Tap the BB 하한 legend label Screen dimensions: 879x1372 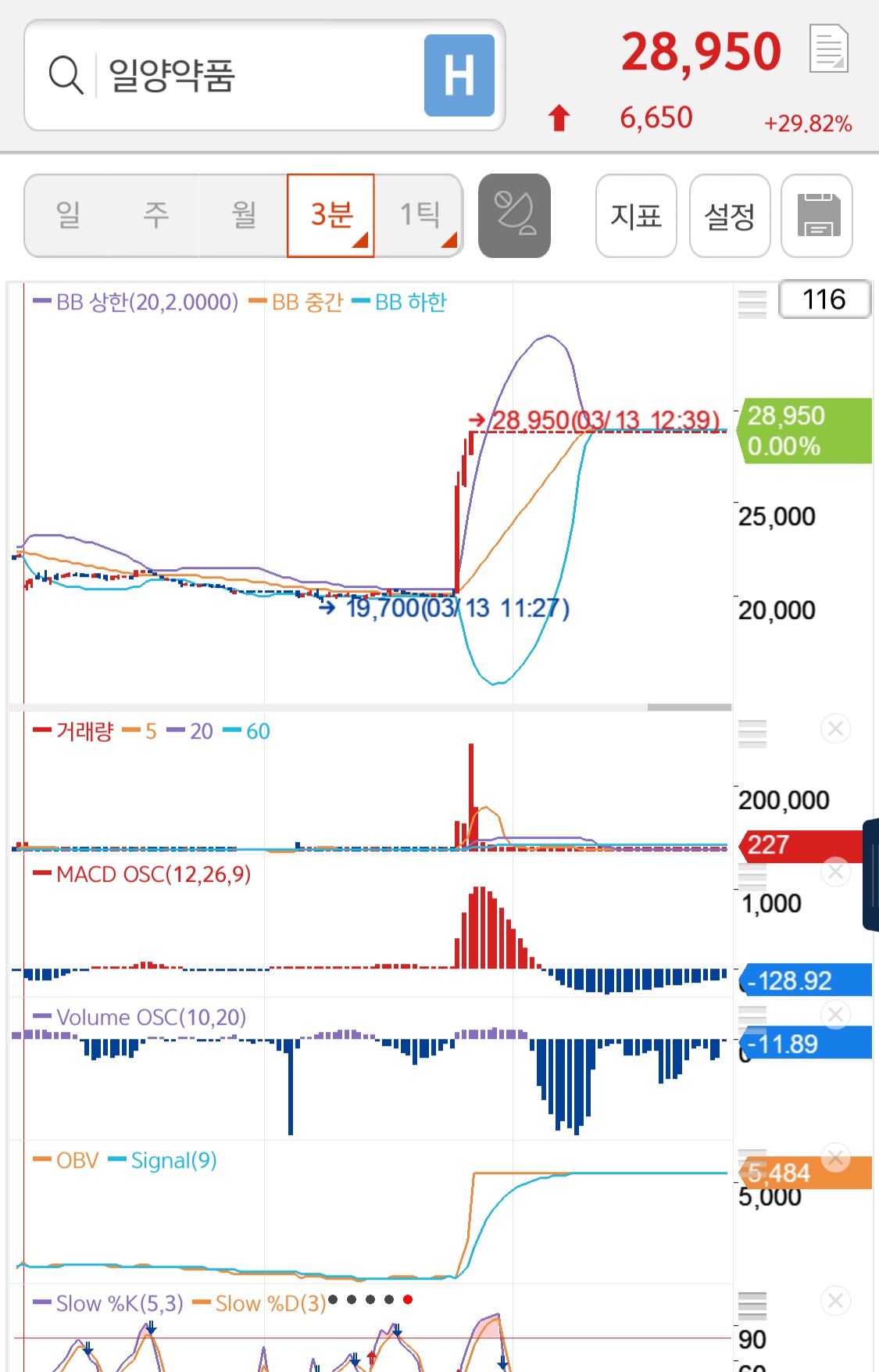(400, 303)
